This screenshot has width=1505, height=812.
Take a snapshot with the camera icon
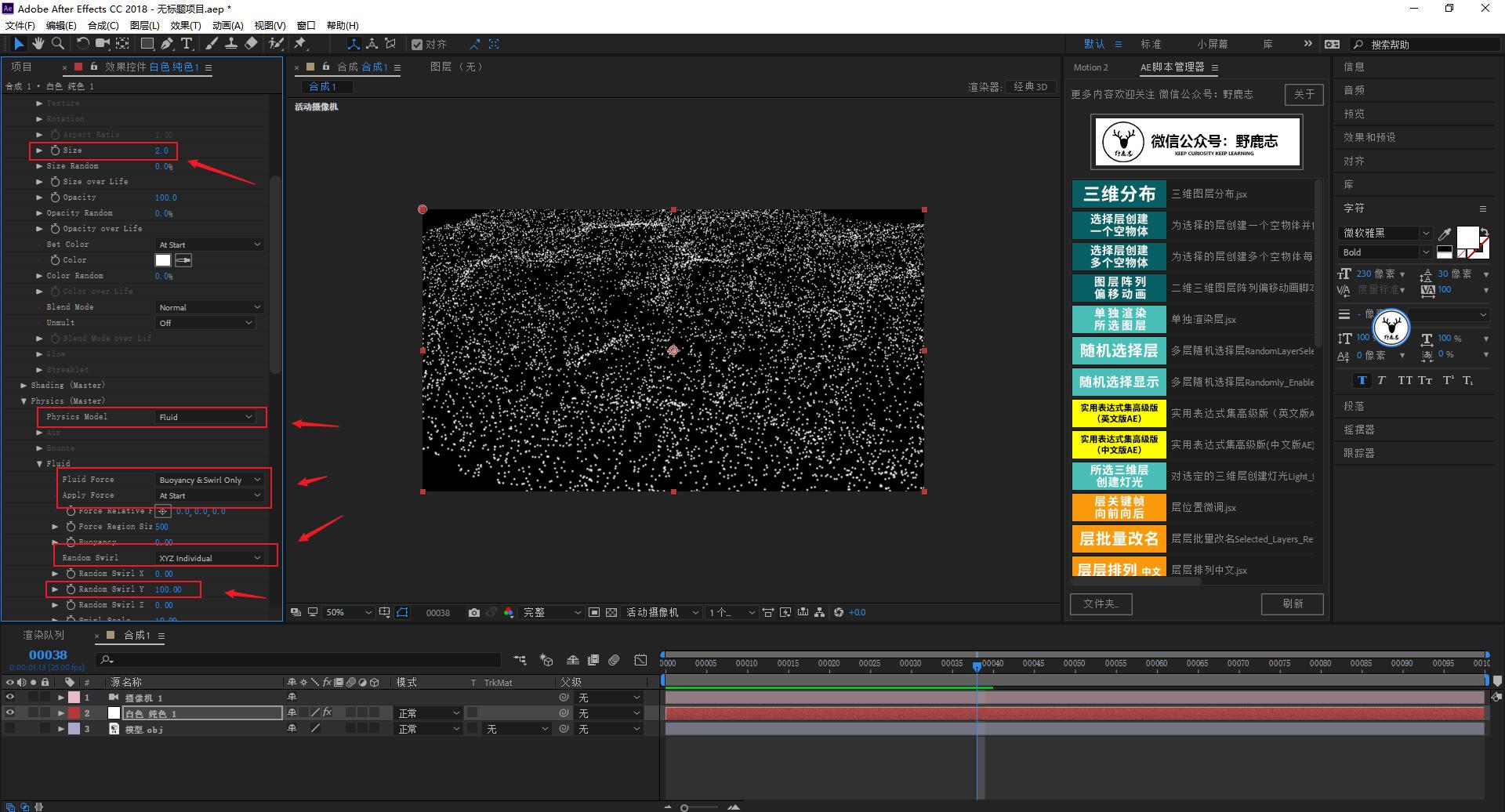[x=473, y=612]
